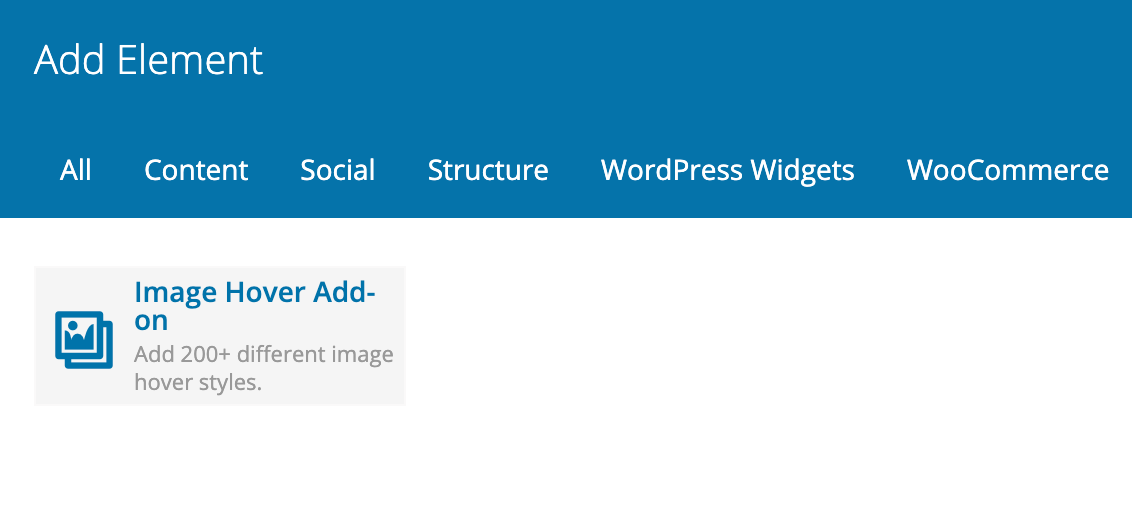The height and width of the screenshot is (516, 1132).
Task: Click the Add Element heading
Action: [149, 60]
